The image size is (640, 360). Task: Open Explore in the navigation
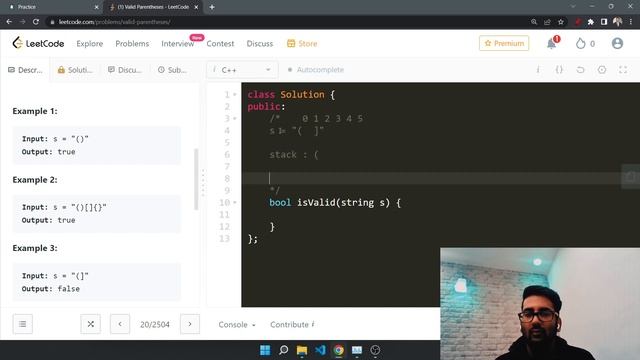[x=89, y=43]
